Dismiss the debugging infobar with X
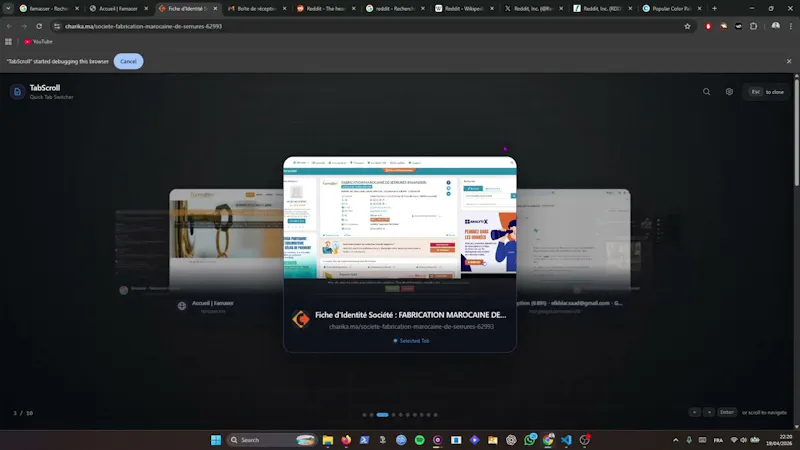Screen dimensions: 800x450 (789, 61)
